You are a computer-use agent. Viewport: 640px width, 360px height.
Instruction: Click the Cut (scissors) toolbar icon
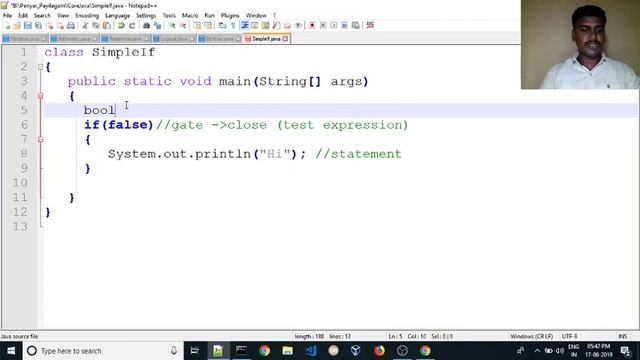84,25
